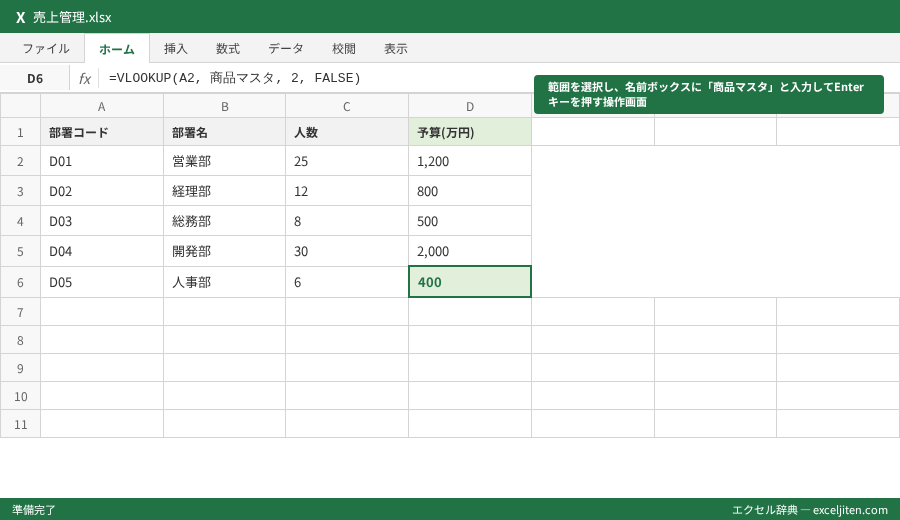Click the fx insert function icon
The width and height of the screenshot is (900, 520).
(84, 78)
